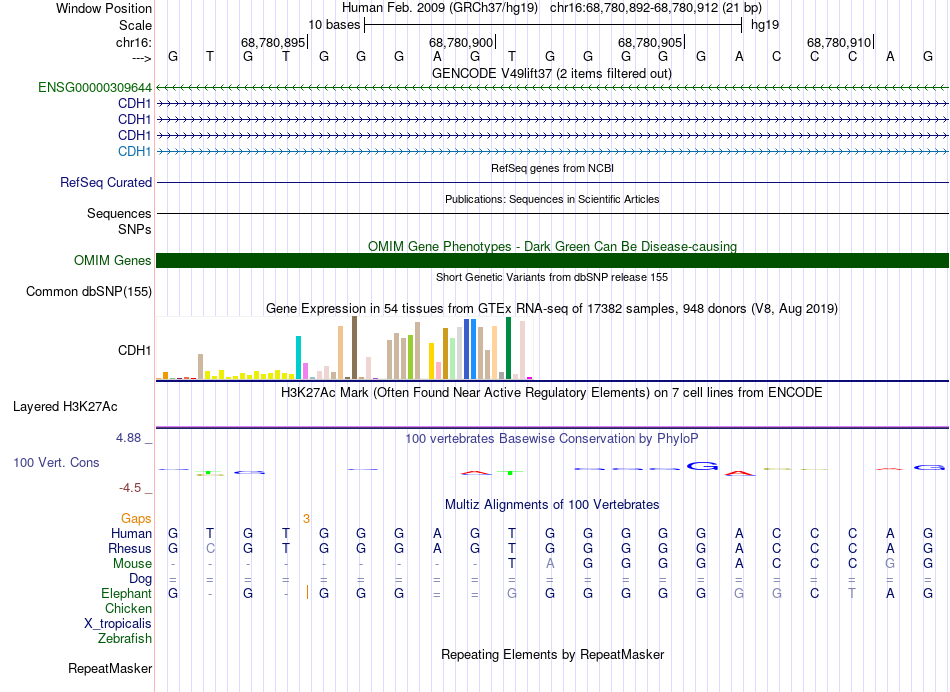The height and width of the screenshot is (692, 950).
Task: Click the 10 bases scale bar
Action: tap(552, 24)
